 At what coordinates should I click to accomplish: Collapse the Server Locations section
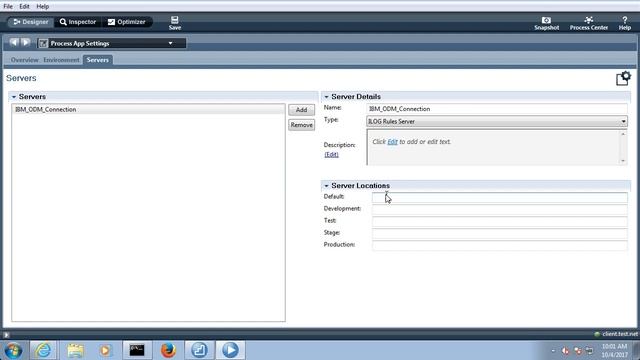(326, 186)
